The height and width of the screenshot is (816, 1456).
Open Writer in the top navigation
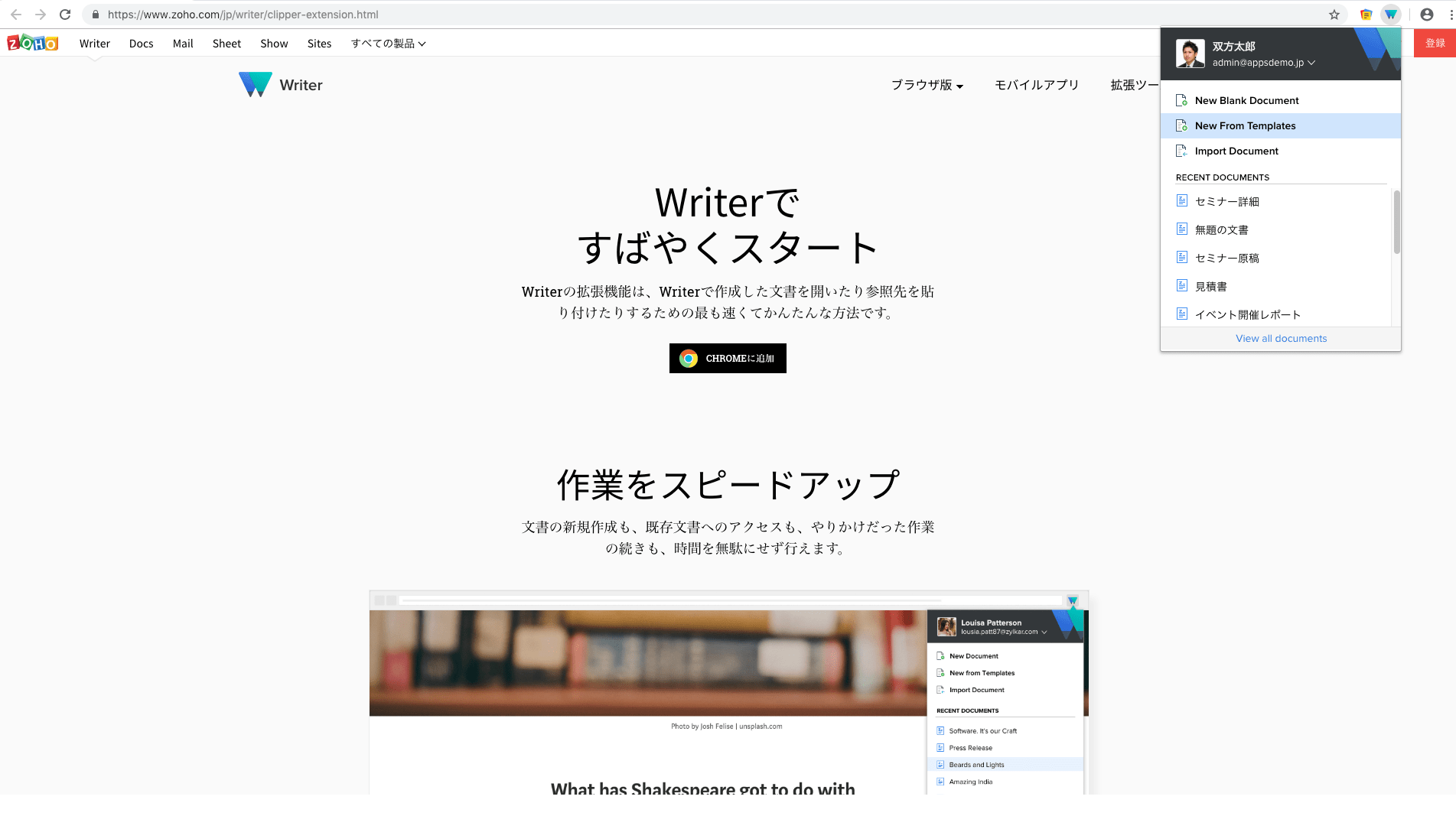tap(95, 44)
